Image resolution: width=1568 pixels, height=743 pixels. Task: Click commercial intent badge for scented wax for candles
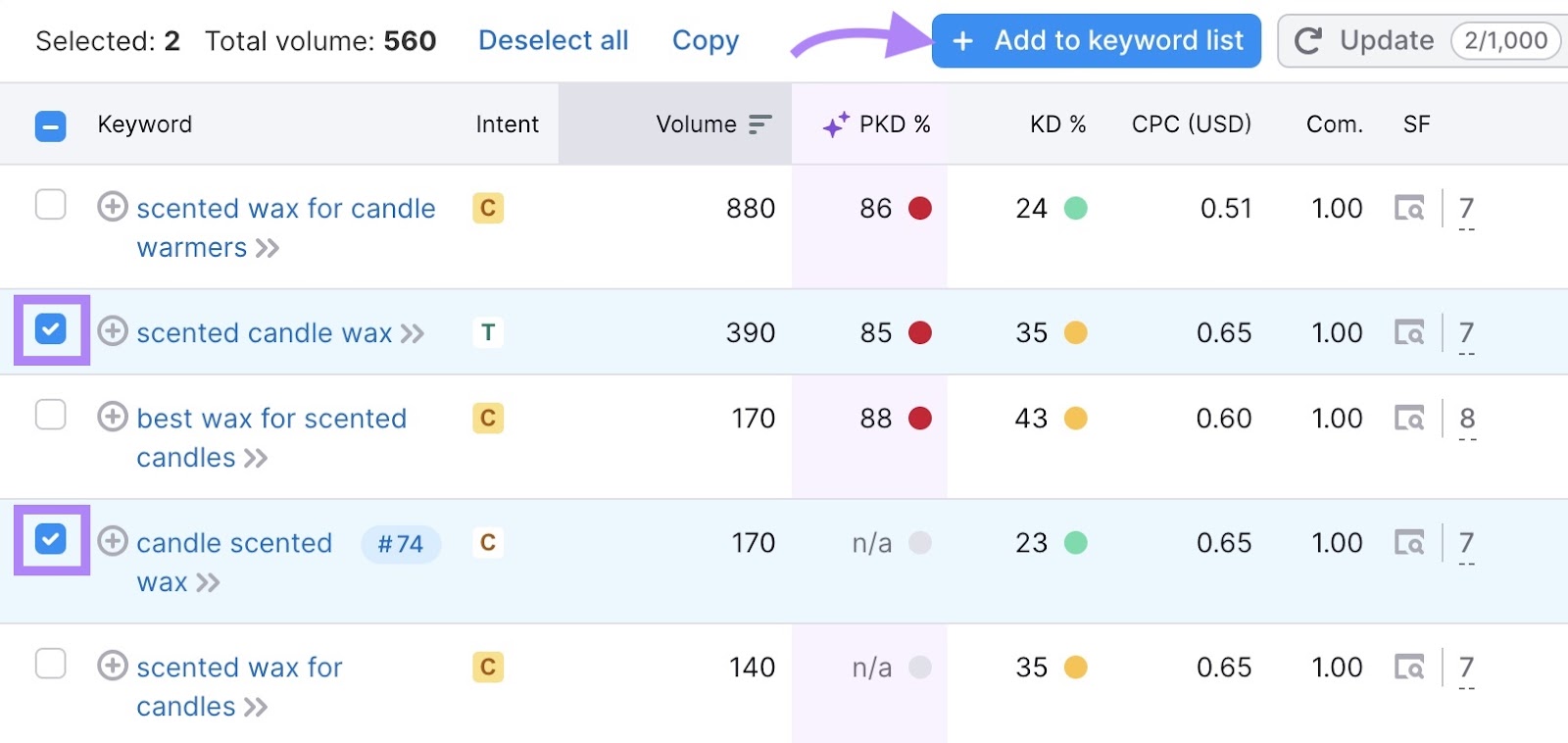click(488, 667)
